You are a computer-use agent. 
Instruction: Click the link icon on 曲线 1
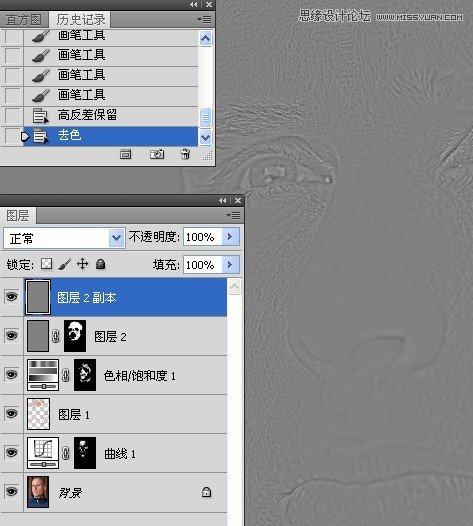[x=66, y=453]
